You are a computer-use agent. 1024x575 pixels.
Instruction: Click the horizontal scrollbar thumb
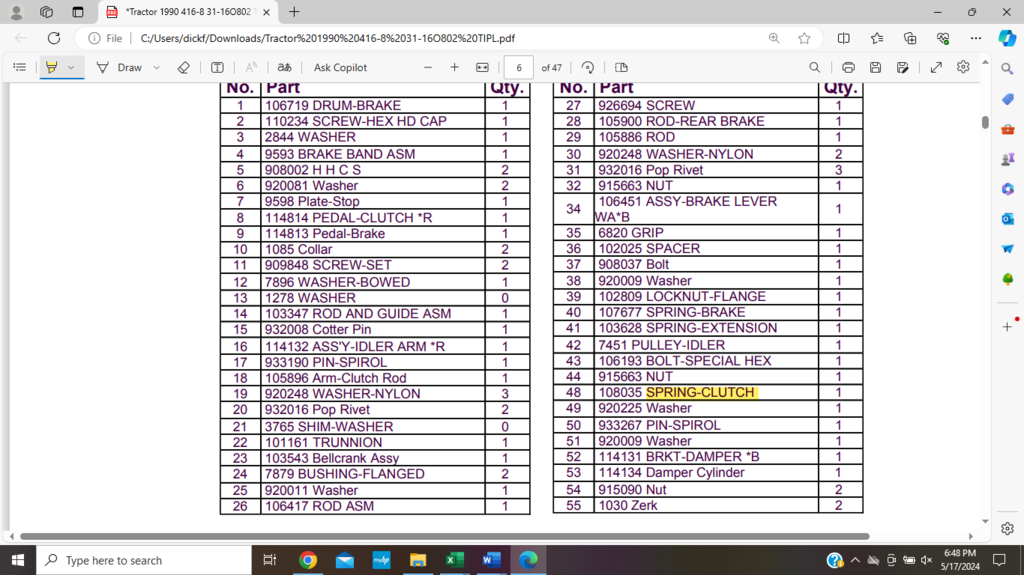445,536
